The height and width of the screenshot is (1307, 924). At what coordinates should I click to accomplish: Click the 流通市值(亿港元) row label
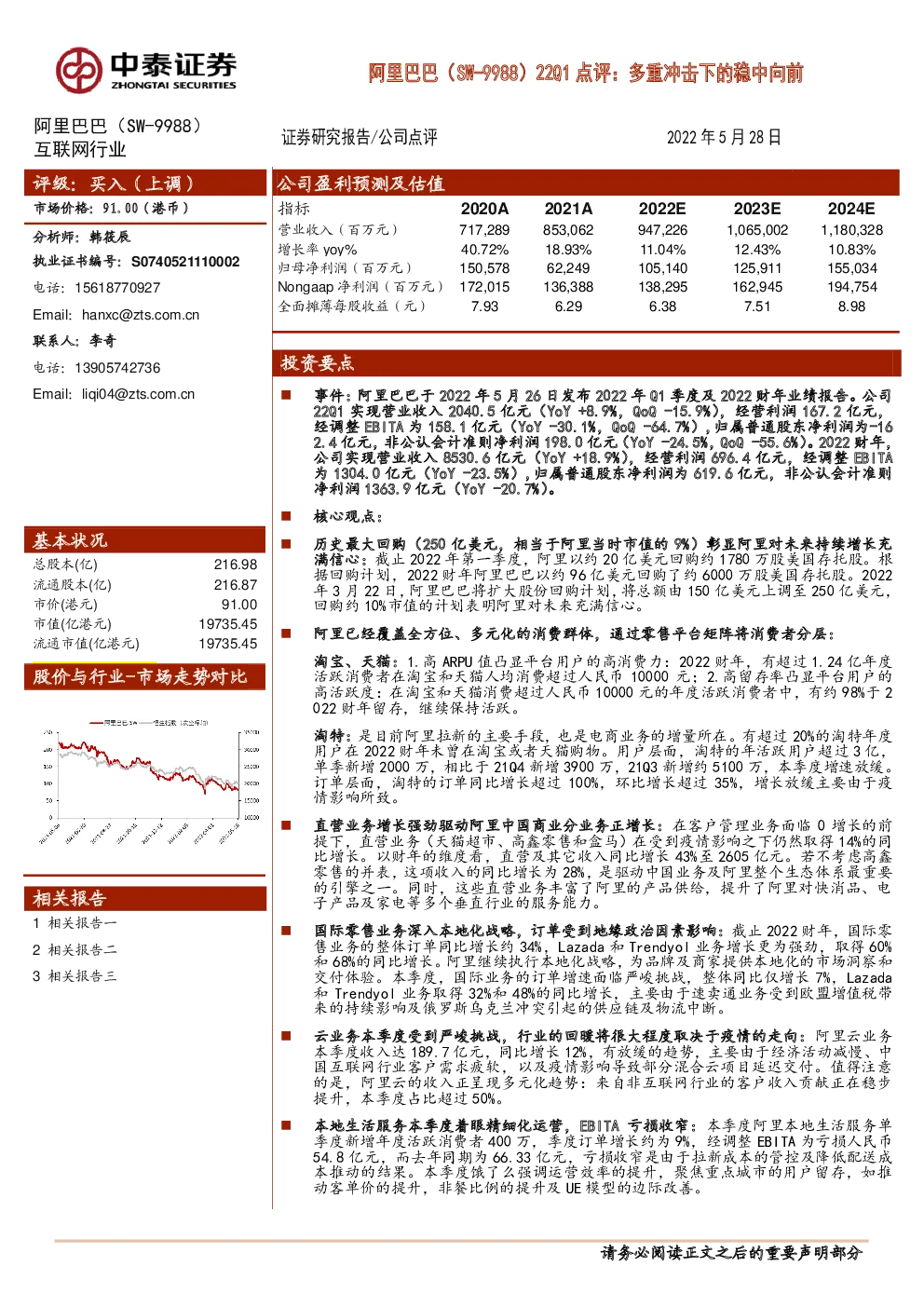[x=87, y=644]
